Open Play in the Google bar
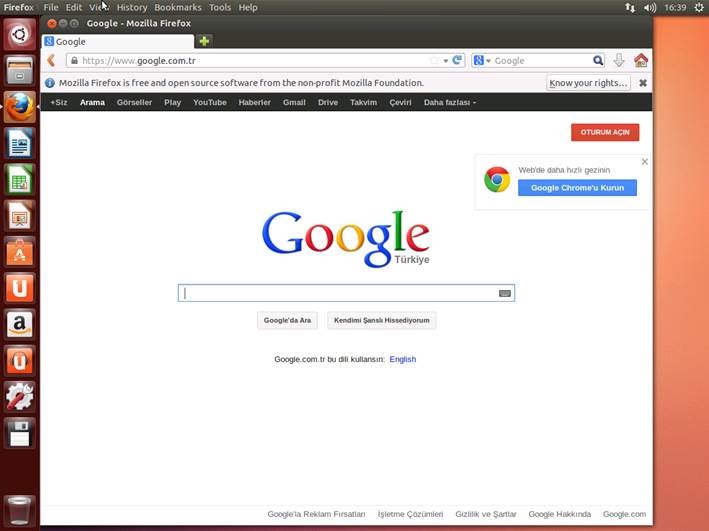The image size is (709, 531). 172,102
